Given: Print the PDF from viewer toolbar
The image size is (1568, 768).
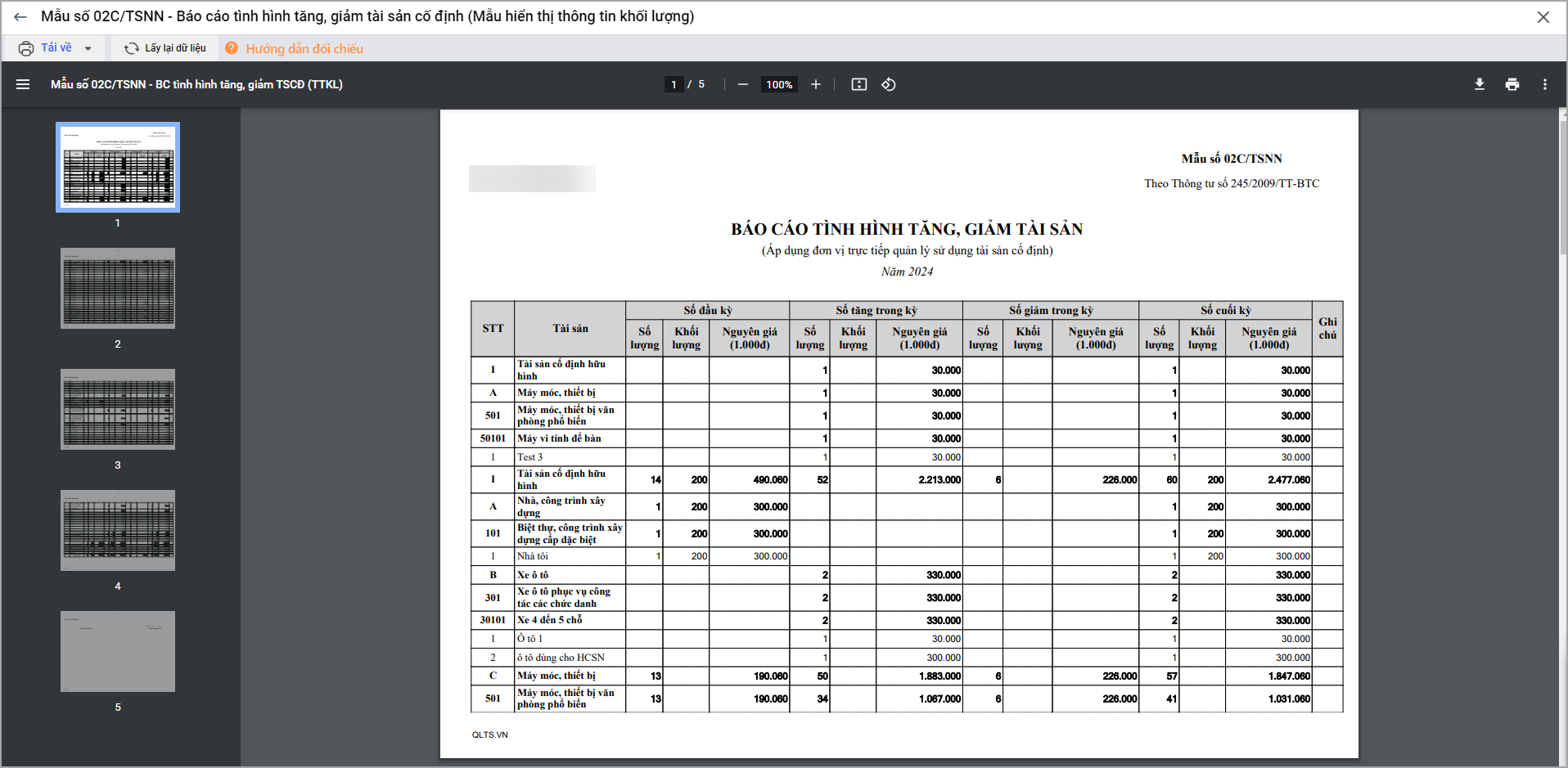Looking at the screenshot, I should point(1512,84).
